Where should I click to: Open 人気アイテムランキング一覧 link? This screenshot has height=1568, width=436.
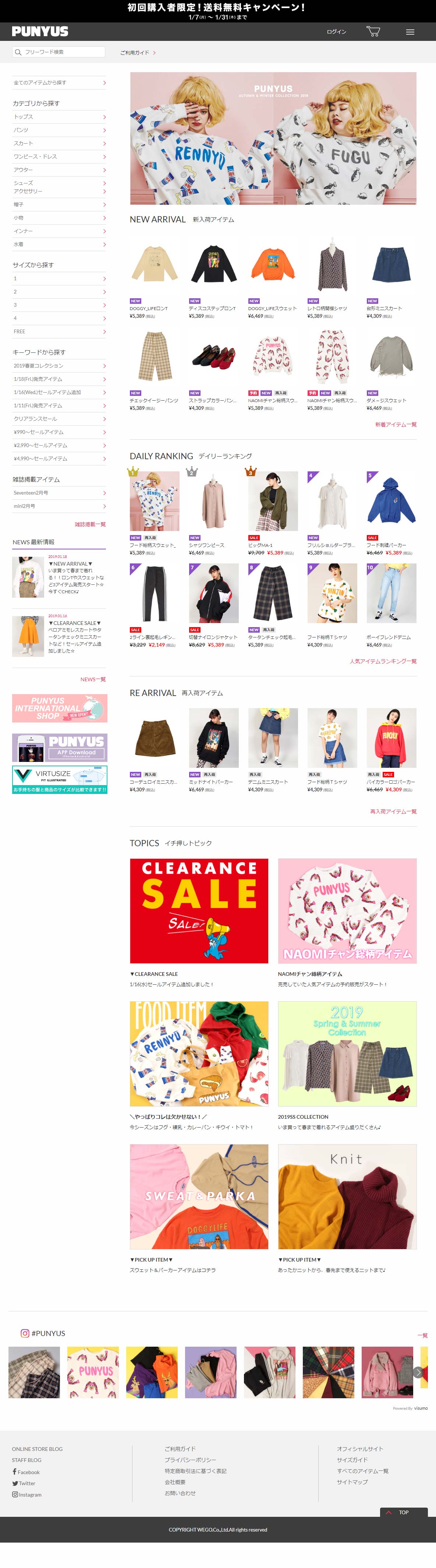coord(383,661)
